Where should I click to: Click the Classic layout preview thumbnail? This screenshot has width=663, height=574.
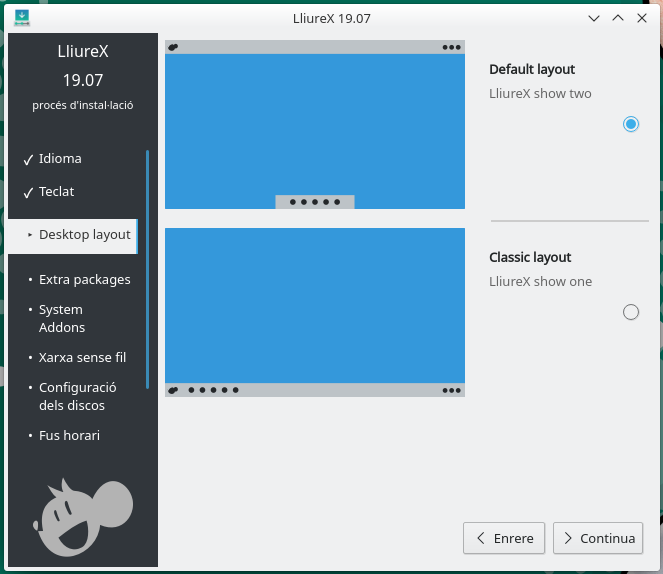click(315, 312)
